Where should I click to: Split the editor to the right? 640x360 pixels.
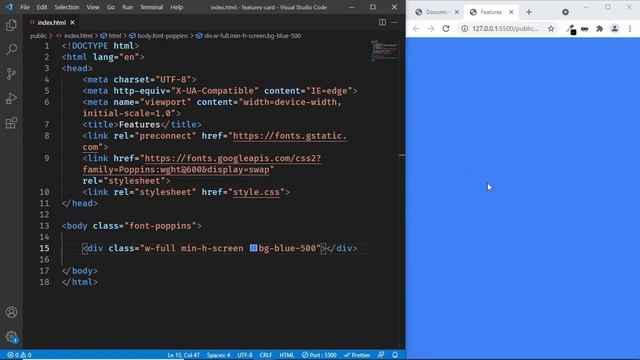click(x=382, y=22)
